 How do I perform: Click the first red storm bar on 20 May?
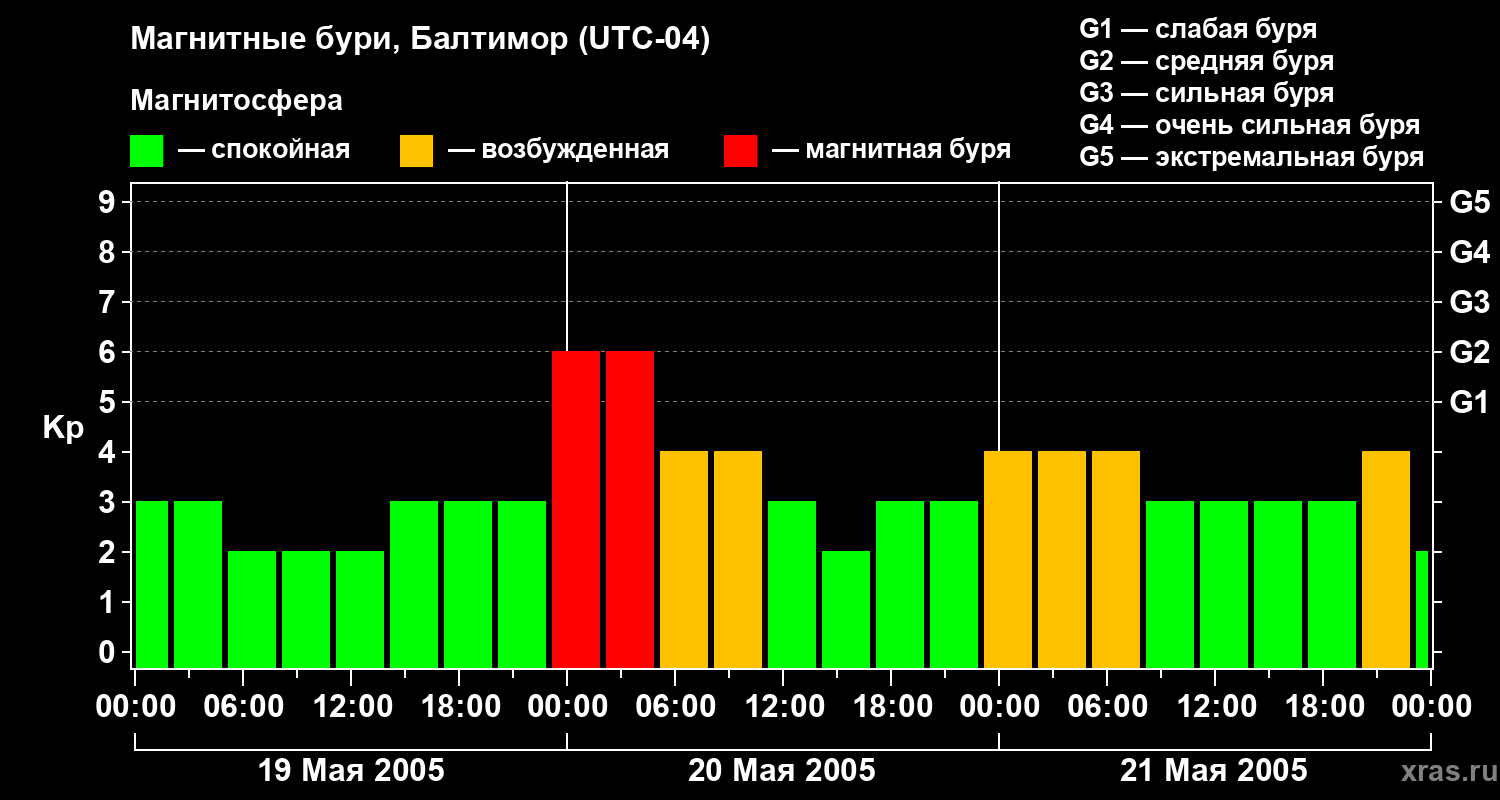click(x=576, y=509)
